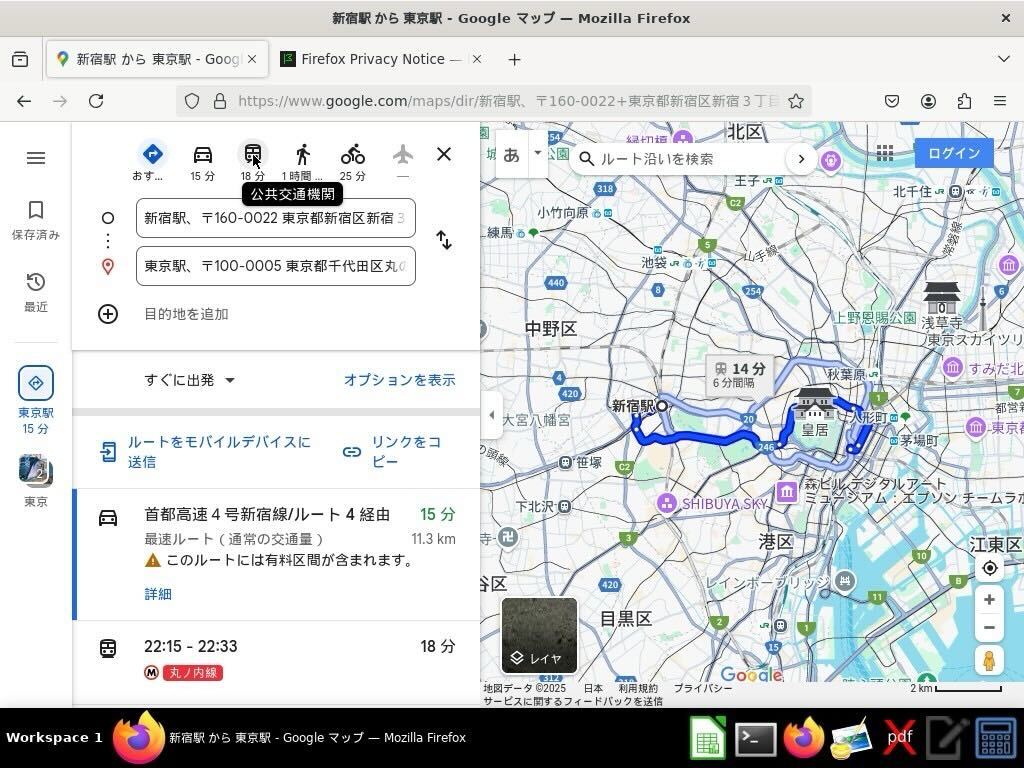
Task: Choose walking travel mode
Action: click(x=302, y=161)
